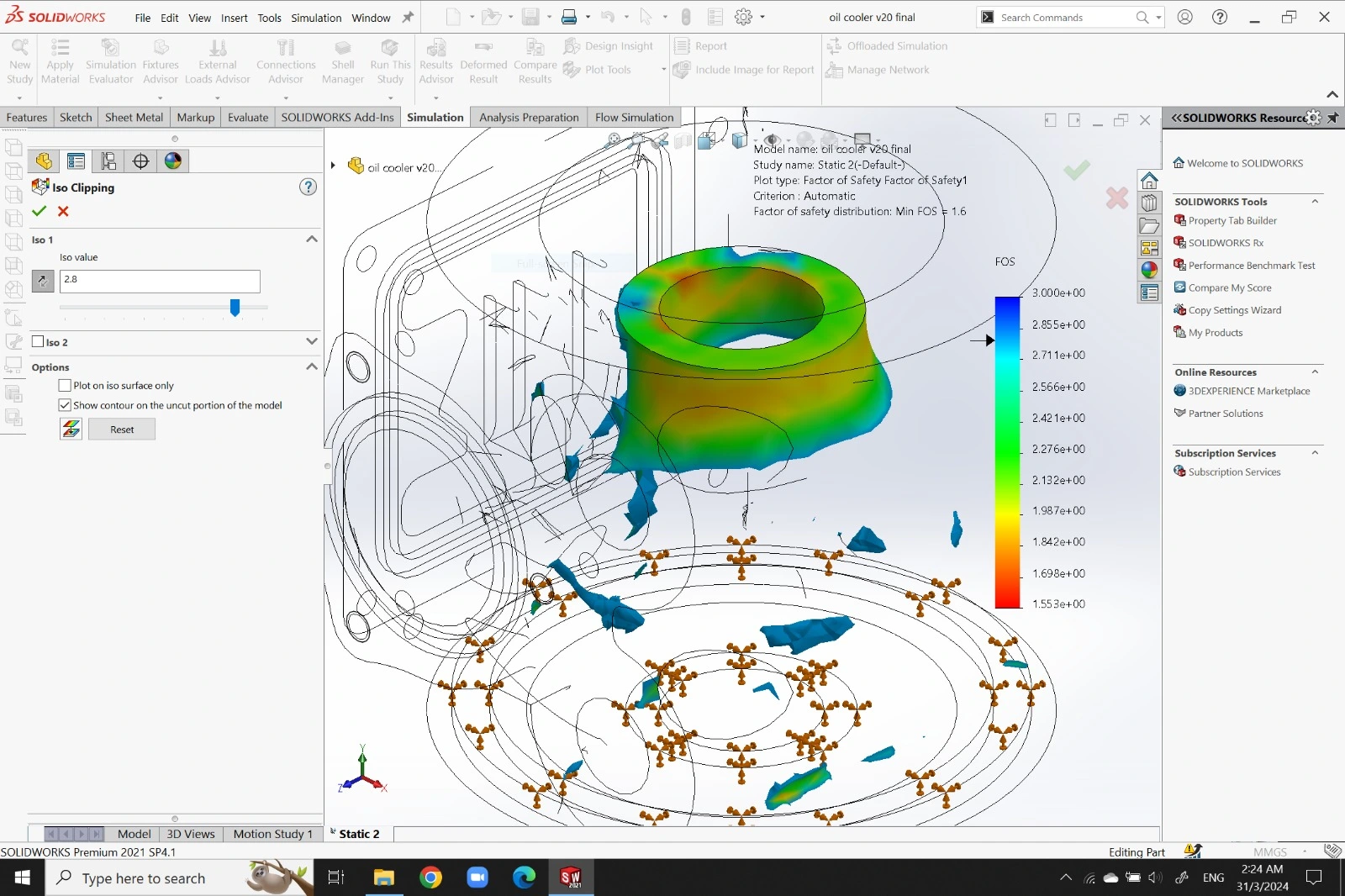Click the Iso value slider handle
The width and height of the screenshot is (1345, 896).
235,308
